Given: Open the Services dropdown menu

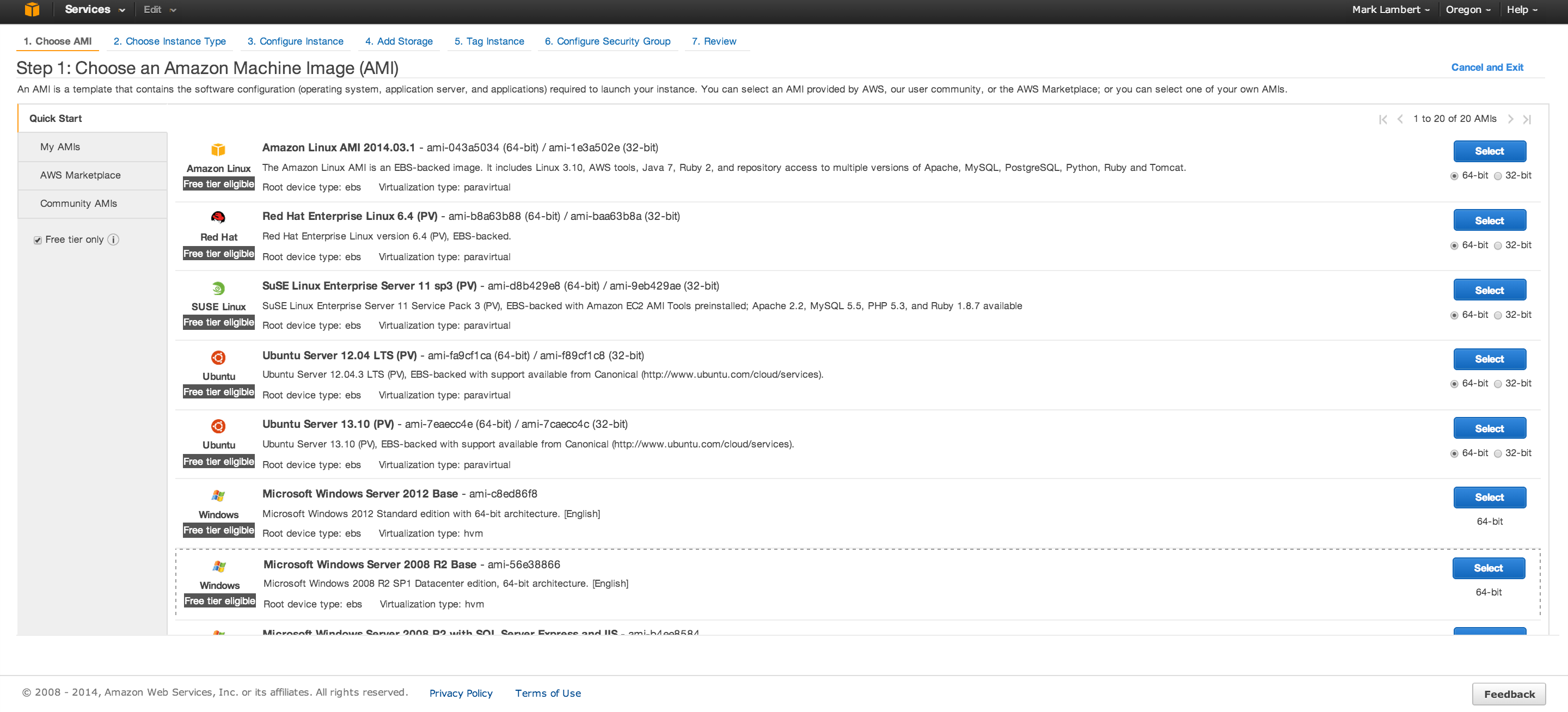Looking at the screenshot, I should pos(94,9).
